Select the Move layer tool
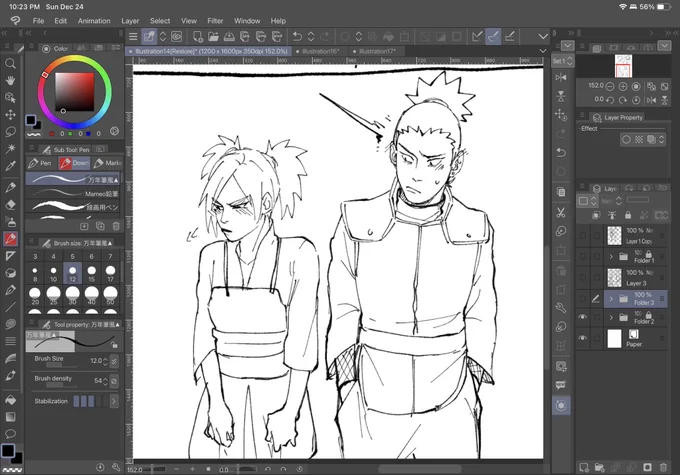 10,115
